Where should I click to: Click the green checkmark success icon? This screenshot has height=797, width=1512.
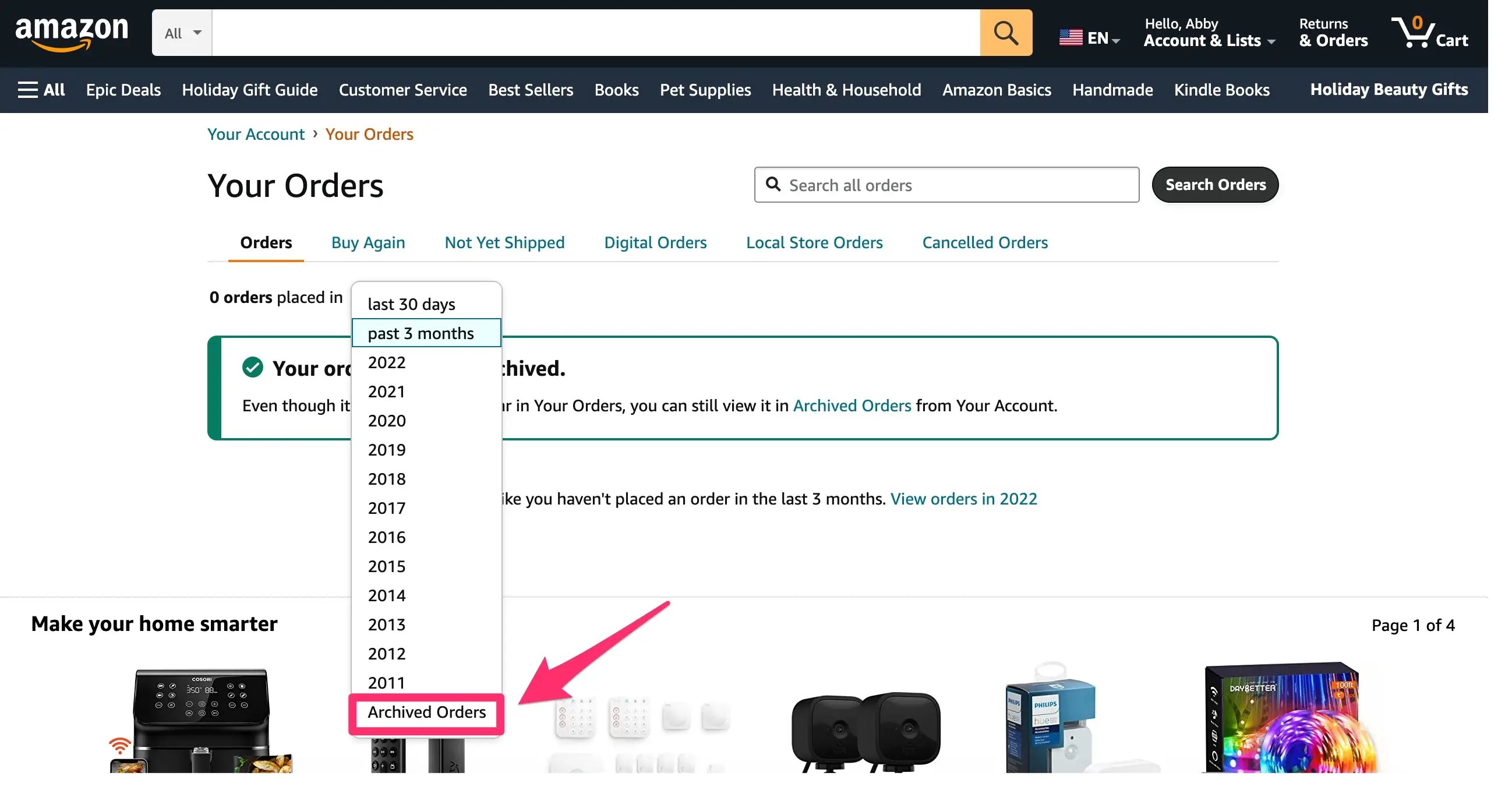[253, 368]
